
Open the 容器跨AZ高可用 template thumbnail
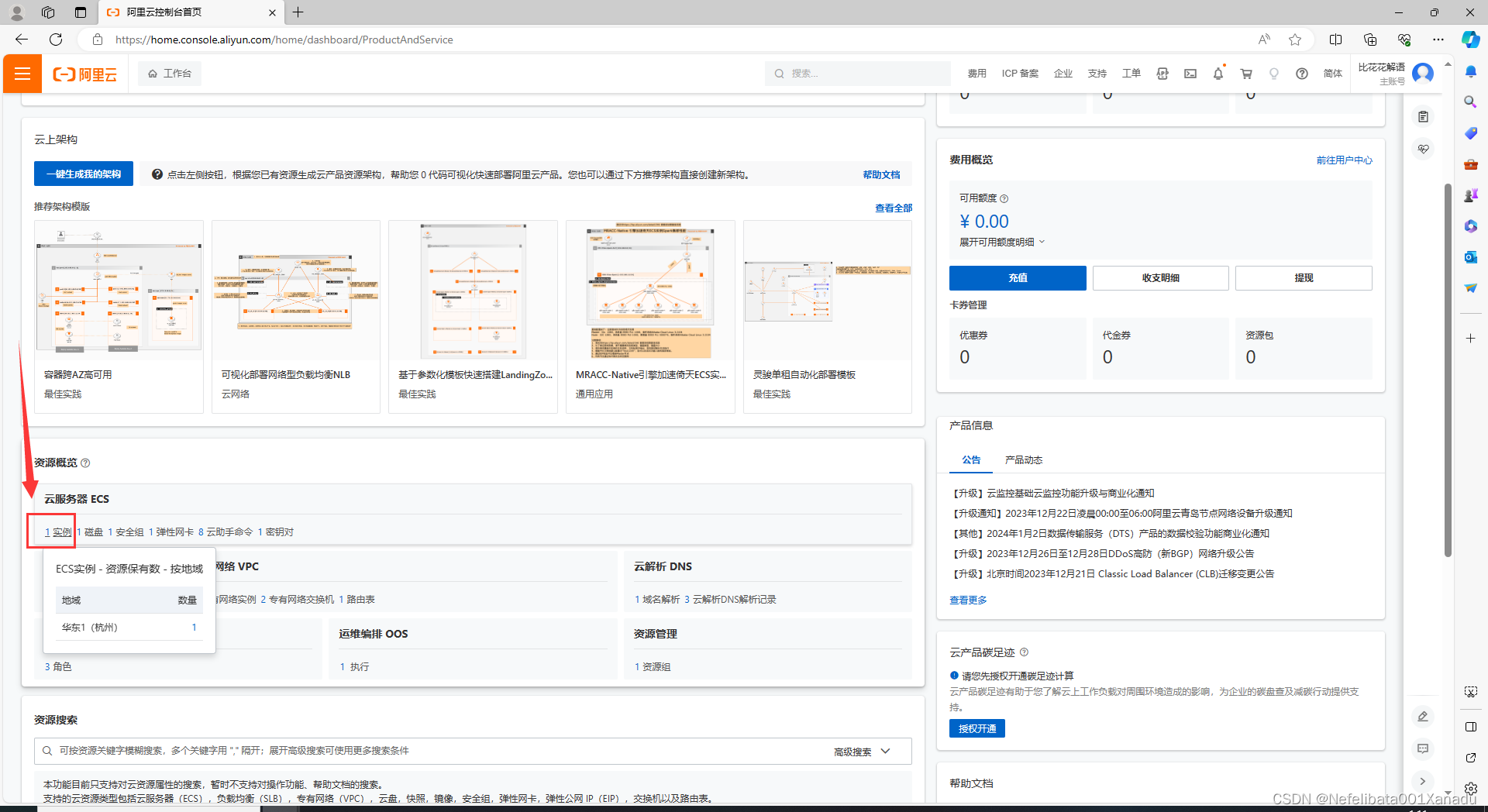click(x=119, y=291)
